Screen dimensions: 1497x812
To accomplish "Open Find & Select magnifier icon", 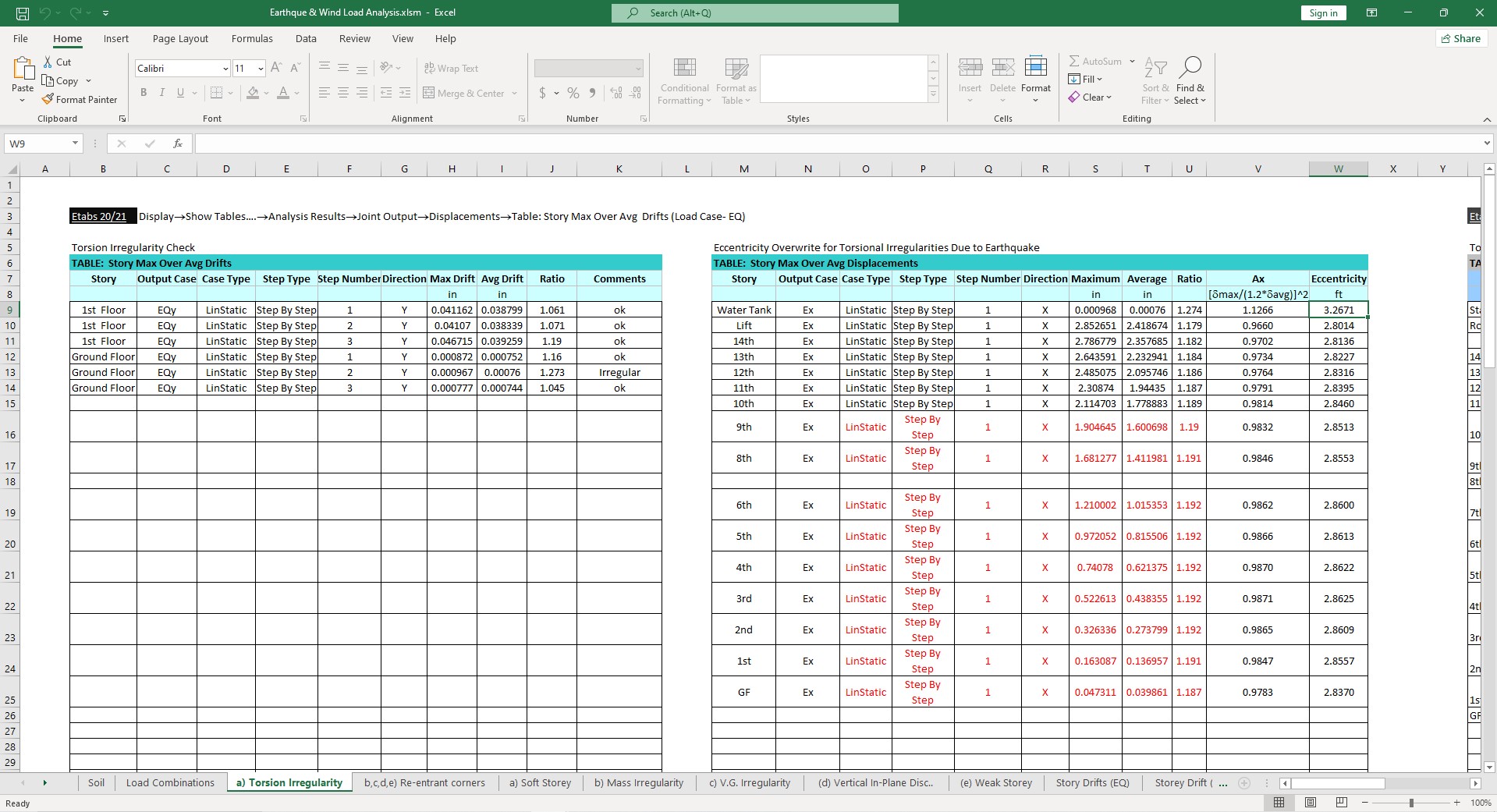I will (1190, 68).
